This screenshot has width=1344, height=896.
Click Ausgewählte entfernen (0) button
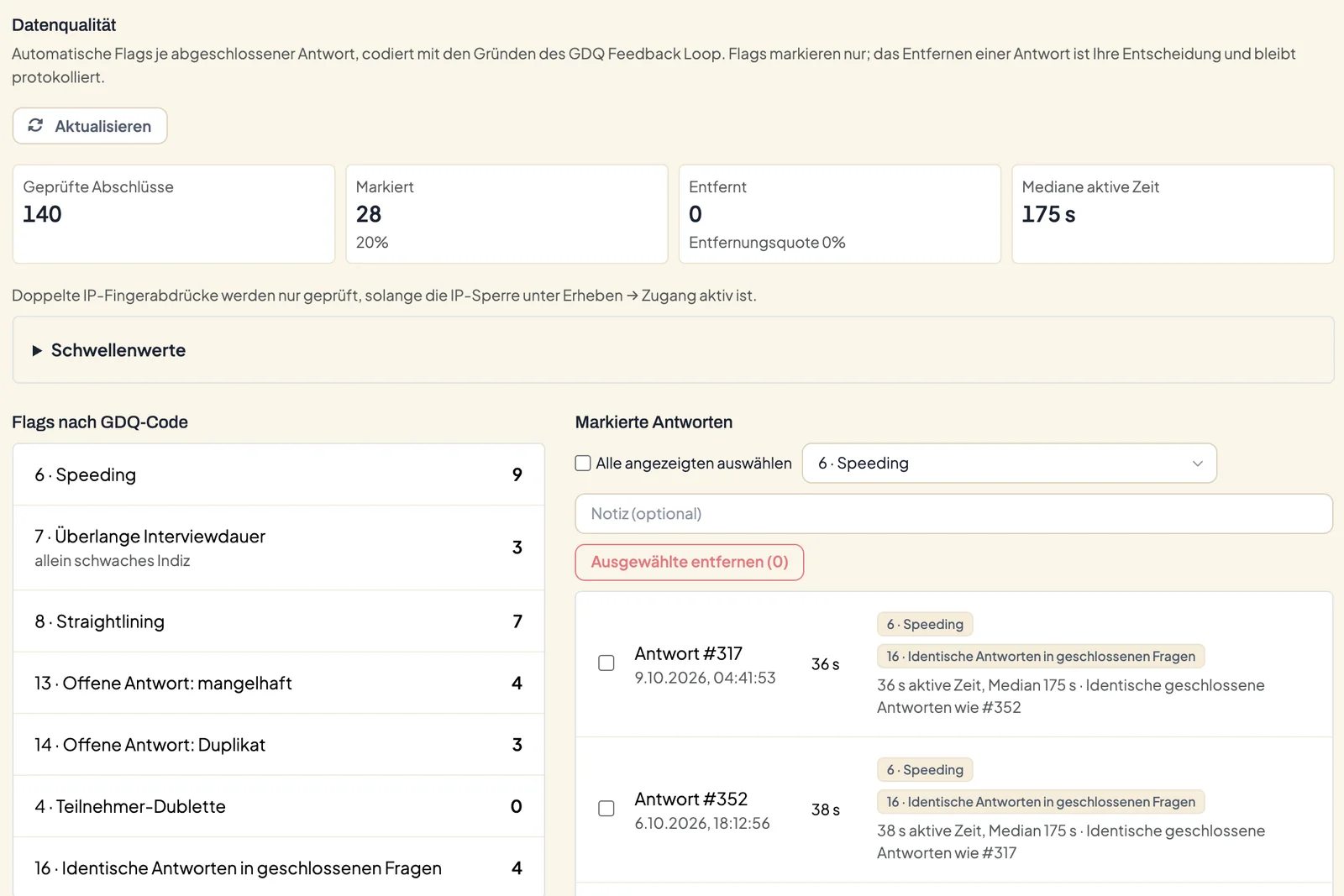[x=690, y=562]
